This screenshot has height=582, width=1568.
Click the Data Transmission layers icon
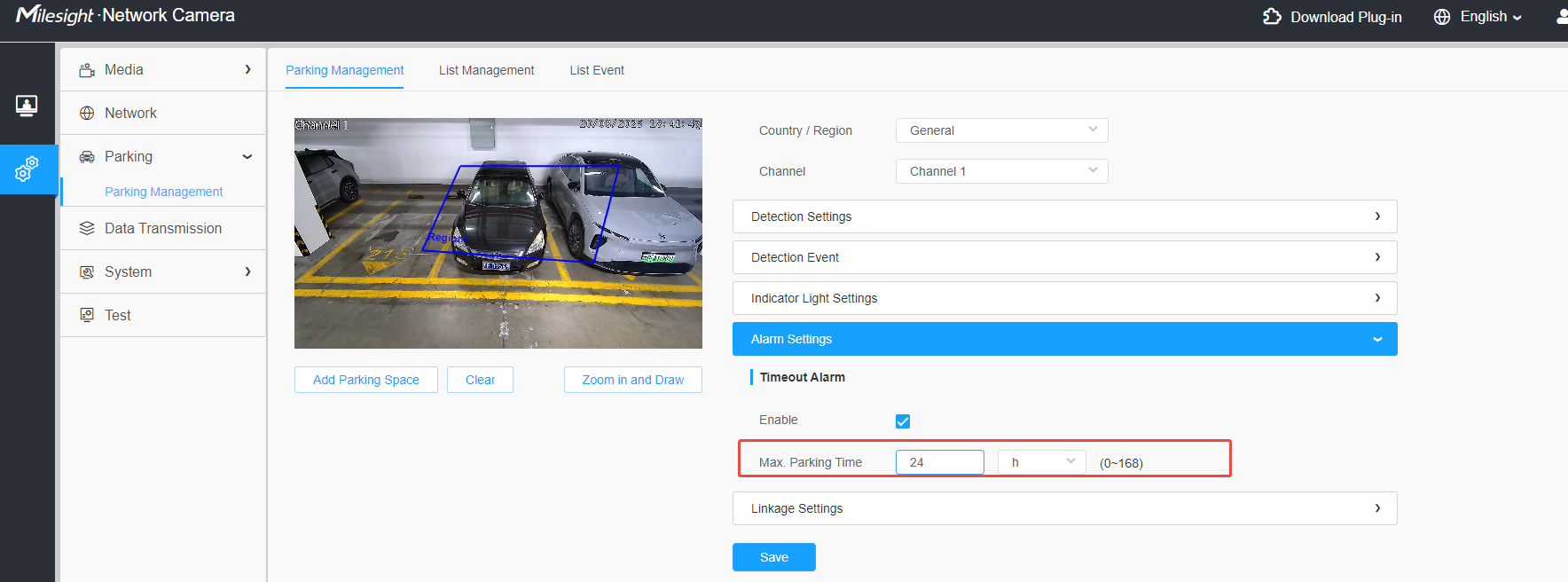click(87, 229)
